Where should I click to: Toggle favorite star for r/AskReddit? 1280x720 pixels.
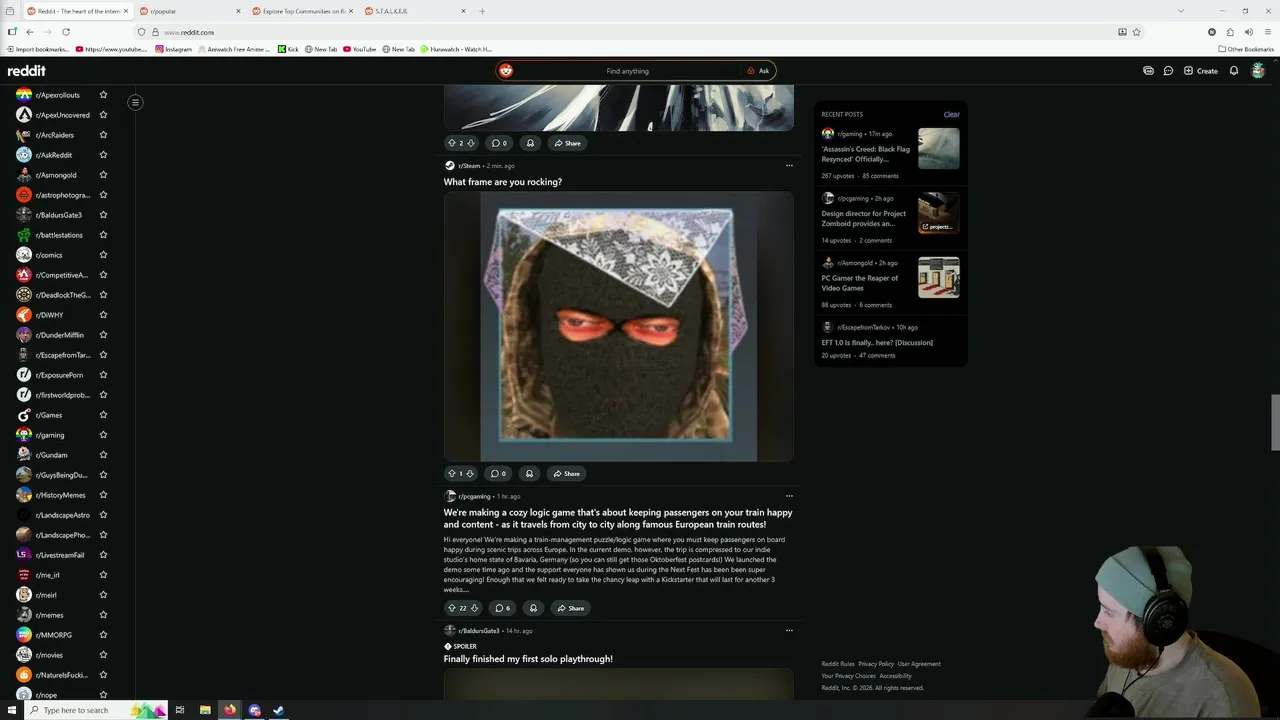pos(103,155)
